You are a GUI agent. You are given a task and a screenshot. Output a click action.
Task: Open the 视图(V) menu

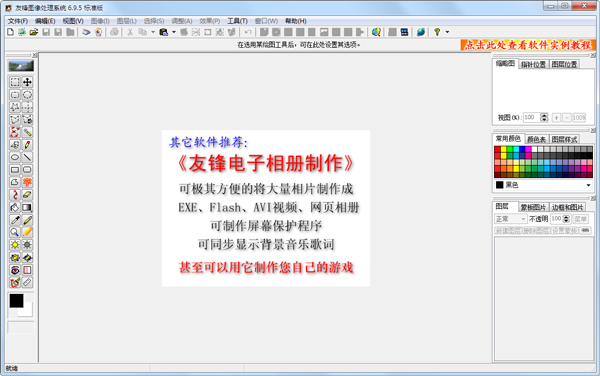73,21
